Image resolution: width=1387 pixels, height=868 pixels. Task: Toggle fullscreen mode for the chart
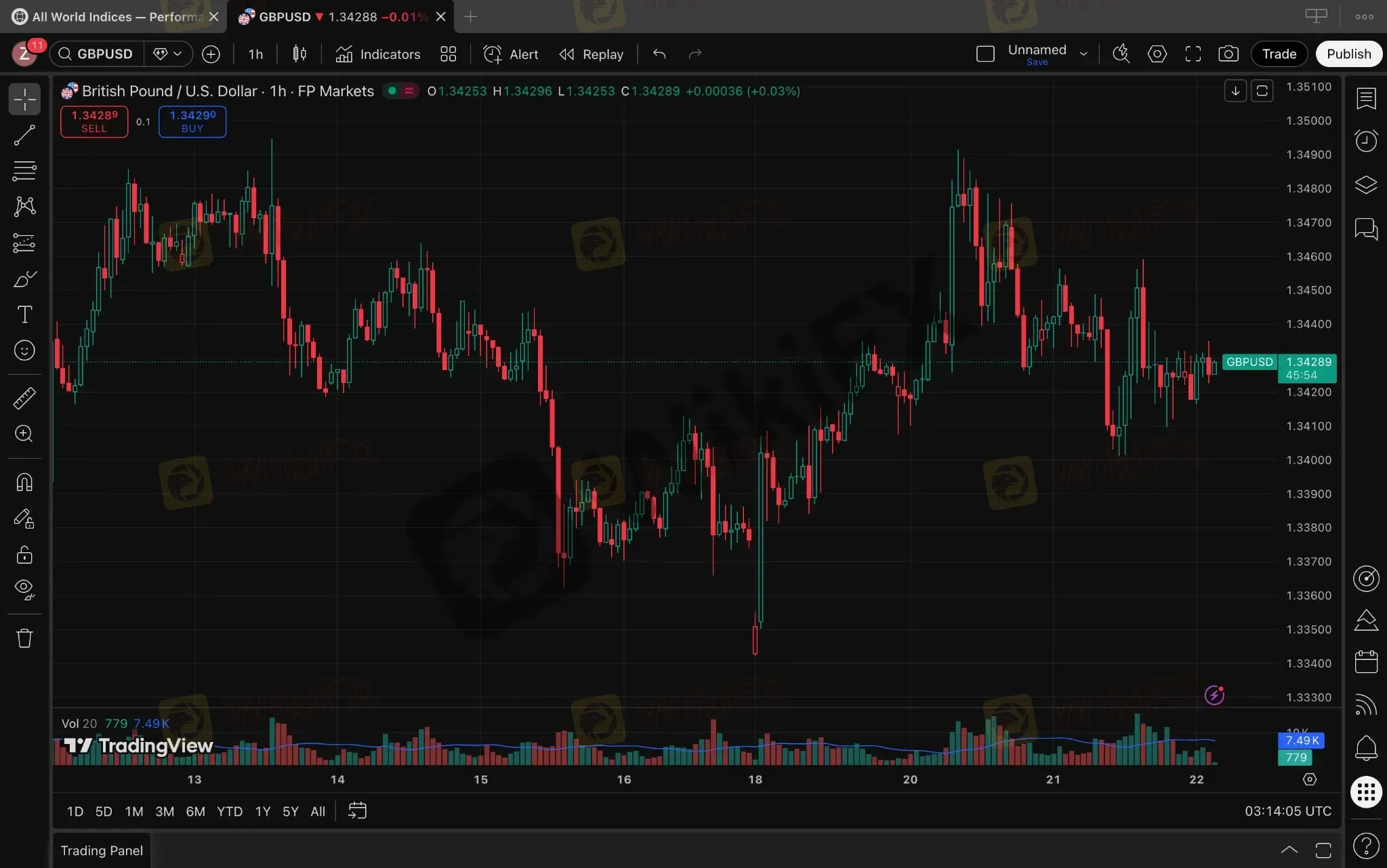coord(1193,54)
